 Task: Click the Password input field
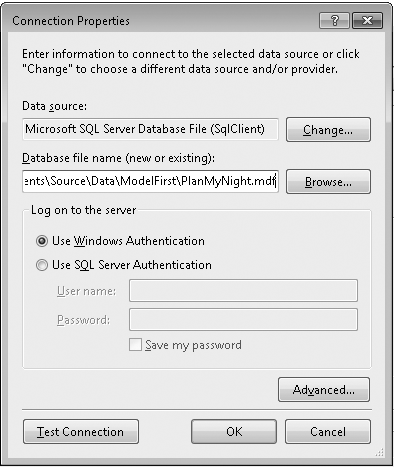(x=243, y=320)
